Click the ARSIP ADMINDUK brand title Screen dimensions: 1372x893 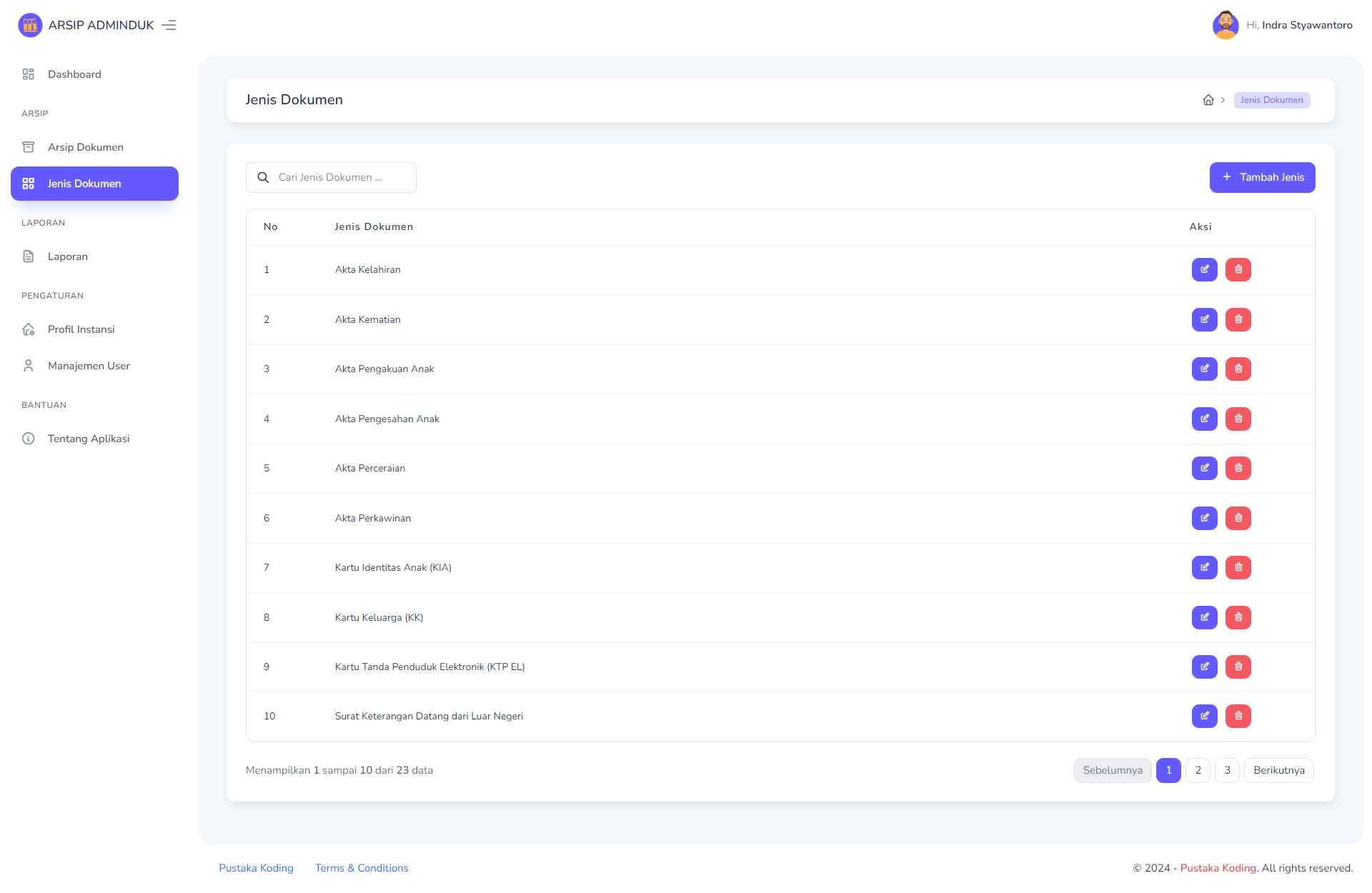point(101,25)
